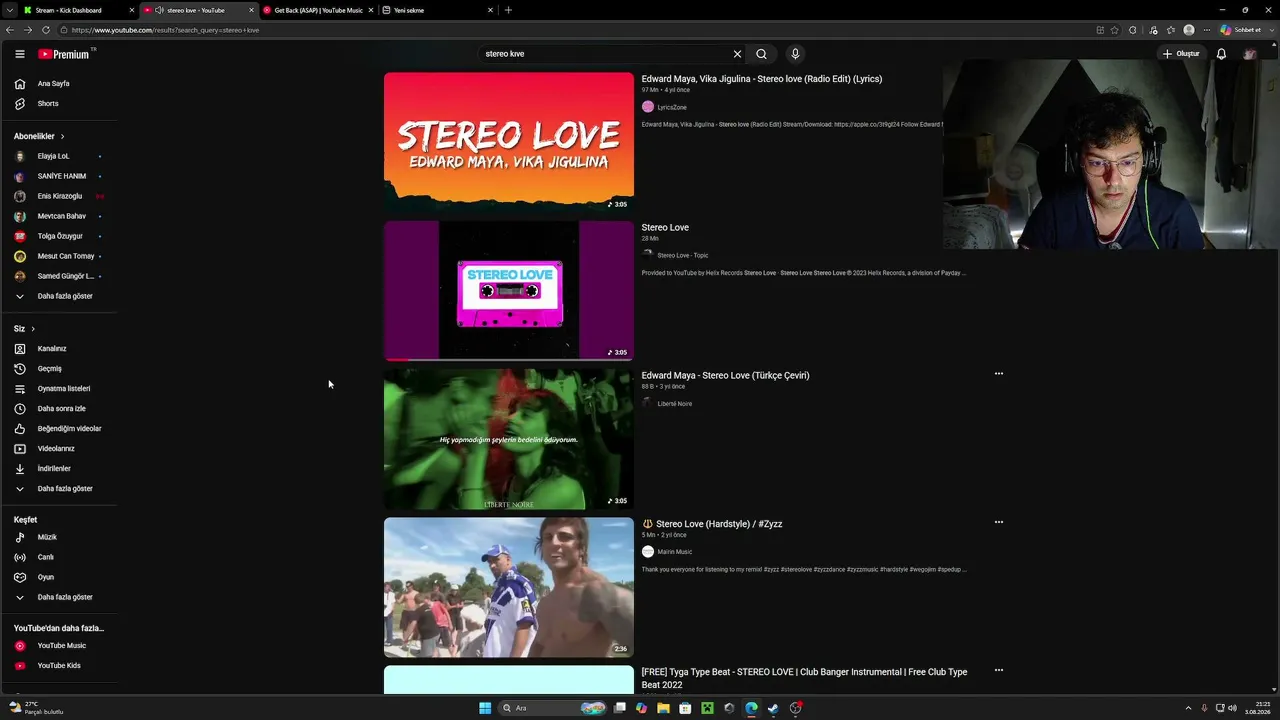Run the search with the magnifier button

coord(761,54)
